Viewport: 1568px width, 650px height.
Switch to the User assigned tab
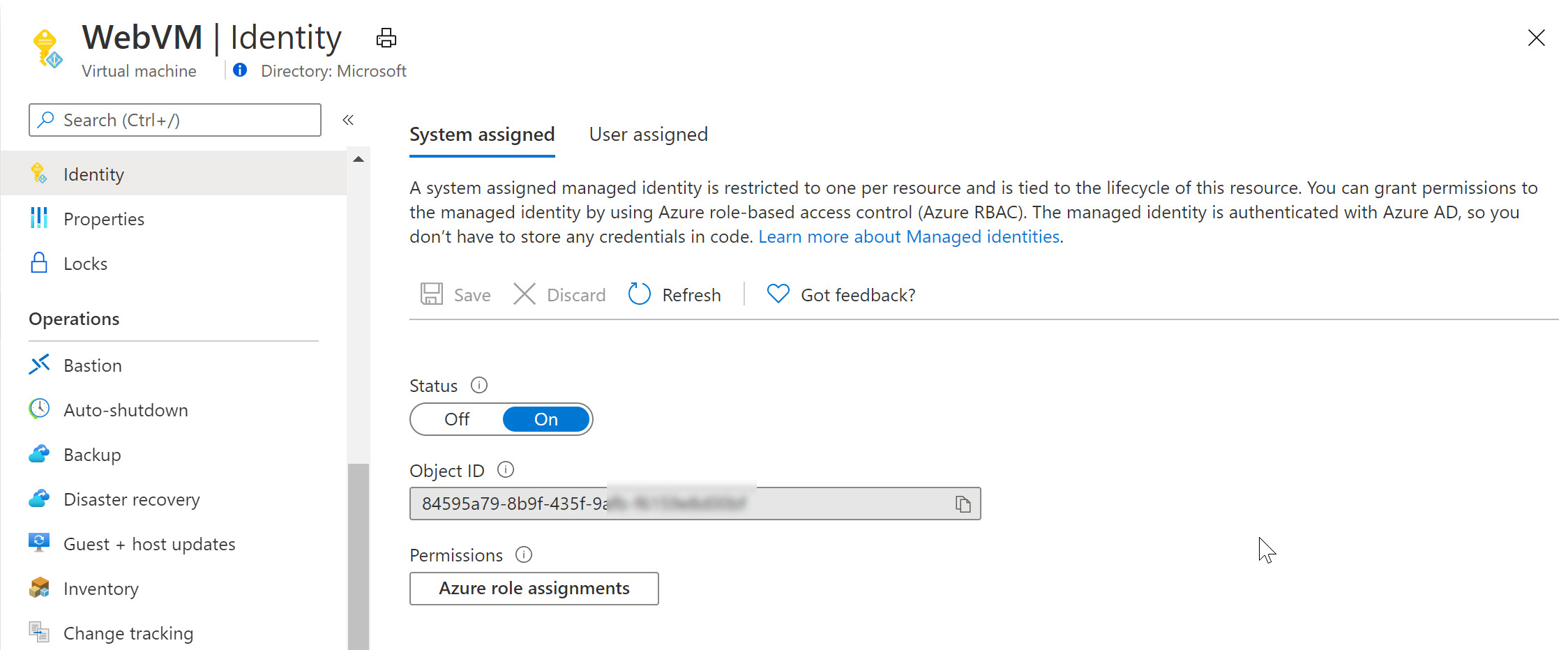(648, 134)
